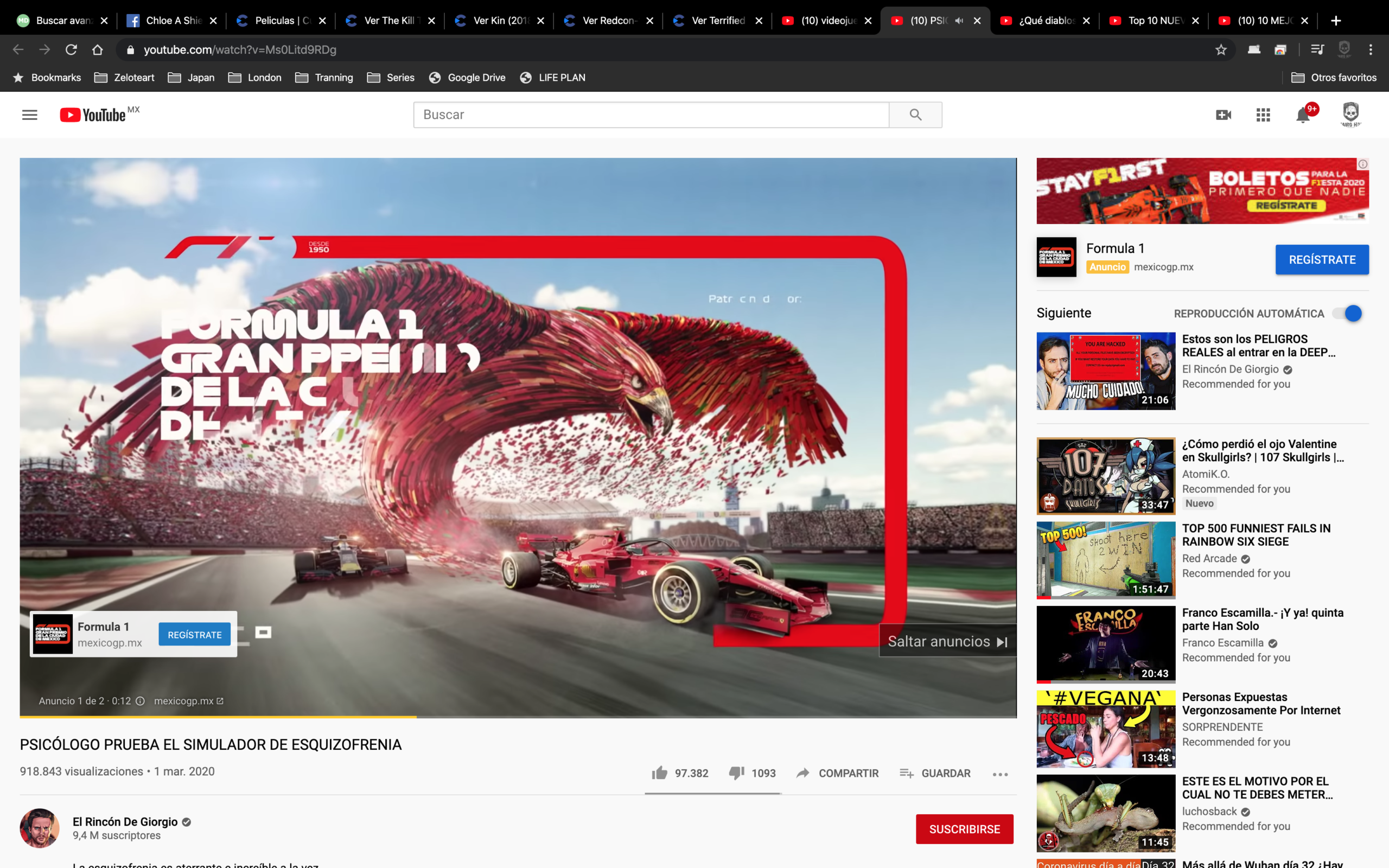The width and height of the screenshot is (1389, 868).
Task: Switch to the Chloe A Shie Facebook tab
Action: click(171, 21)
